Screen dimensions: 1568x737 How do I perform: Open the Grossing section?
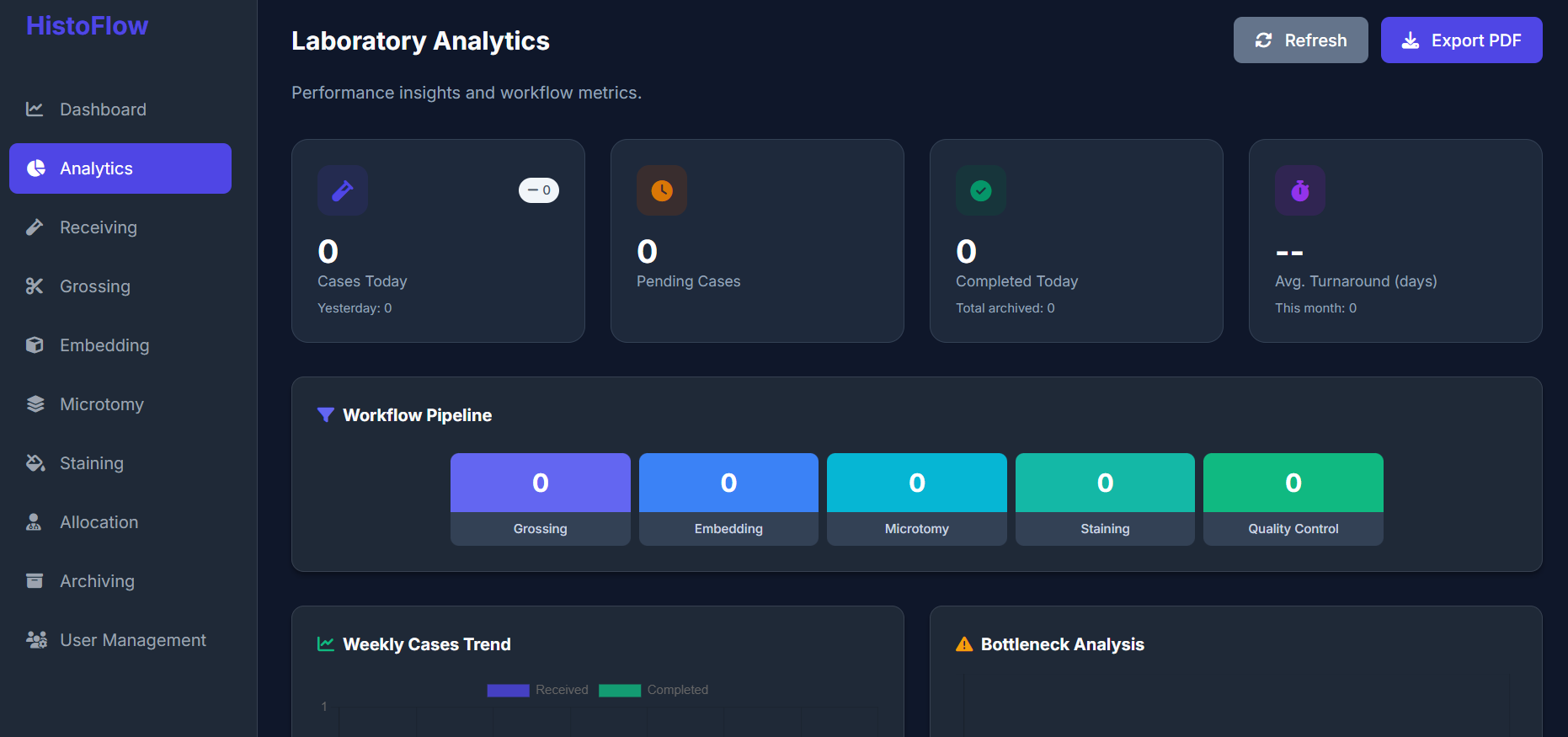coord(120,286)
